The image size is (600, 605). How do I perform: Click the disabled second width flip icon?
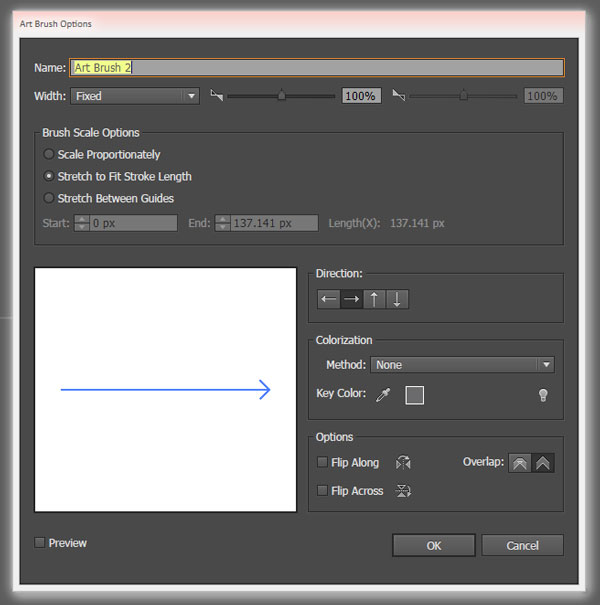tap(399, 95)
